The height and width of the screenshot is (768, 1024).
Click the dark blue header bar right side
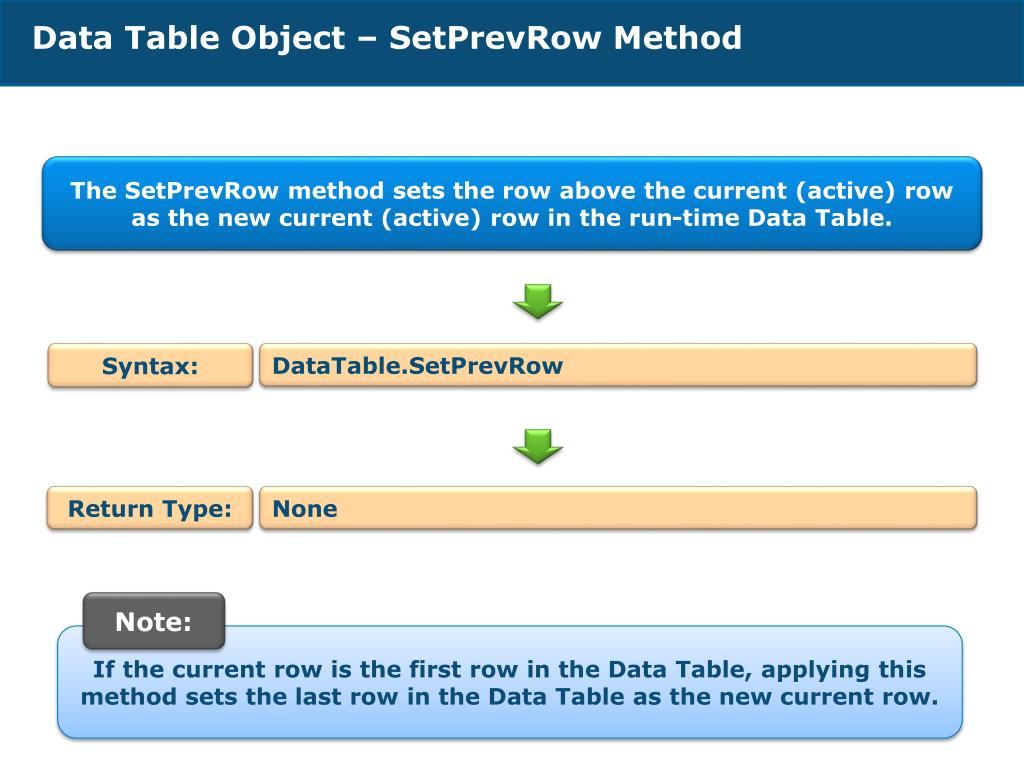(882, 42)
